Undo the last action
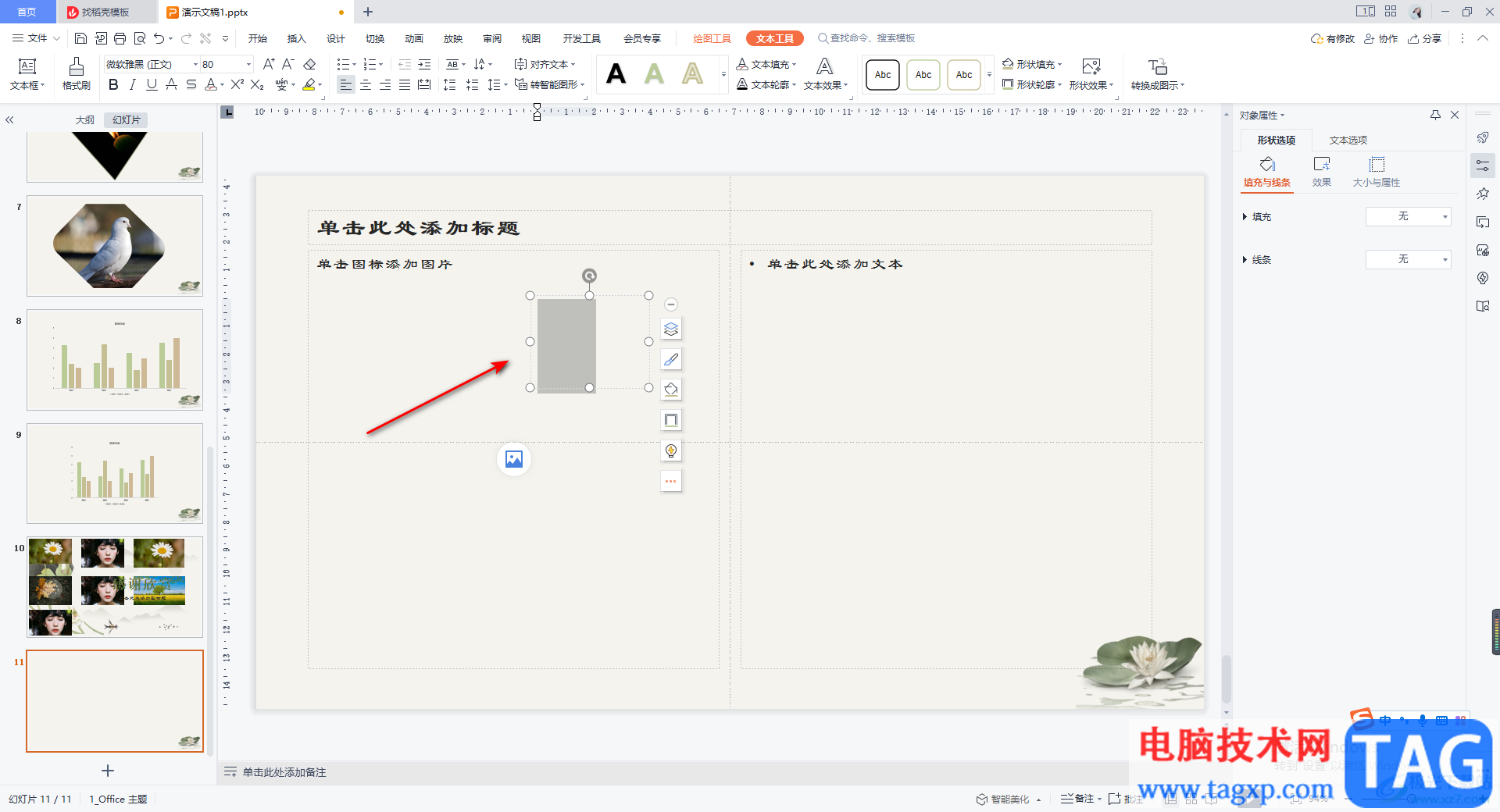The height and width of the screenshot is (812, 1500). click(x=159, y=38)
